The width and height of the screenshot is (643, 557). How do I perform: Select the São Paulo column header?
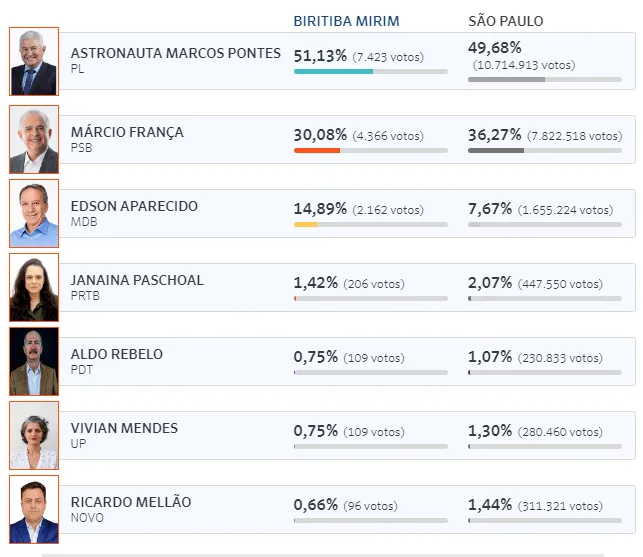(x=506, y=21)
